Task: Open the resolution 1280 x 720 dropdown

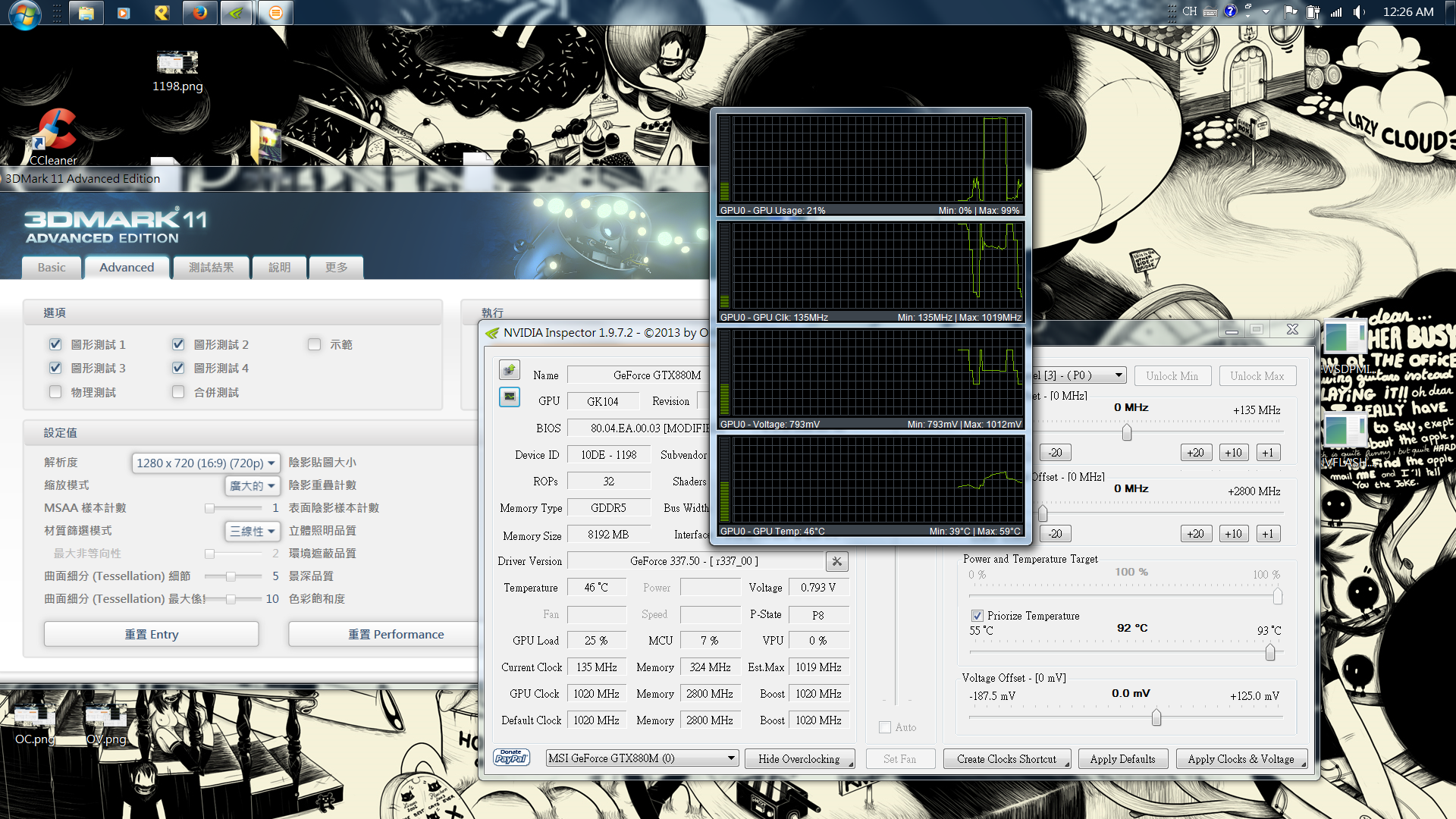Action: 206,463
